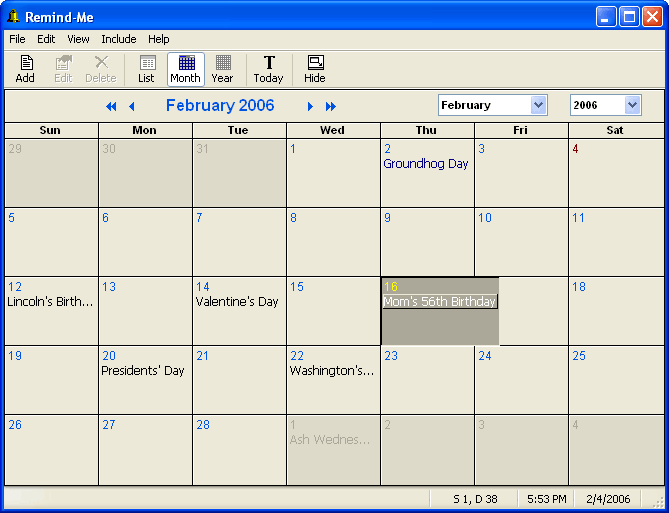The width and height of the screenshot is (669, 513).
Task: Select day 8 in the calendar
Action: (333, 242)
